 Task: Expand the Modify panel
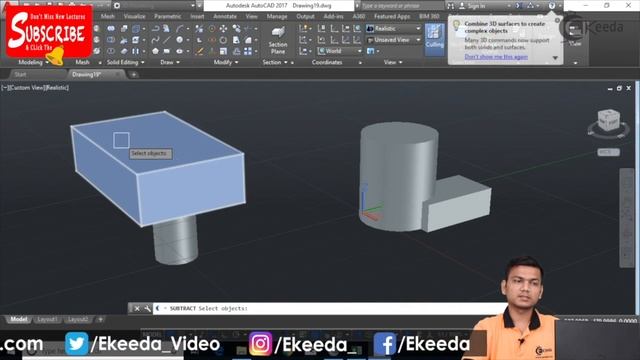point(226,62)
